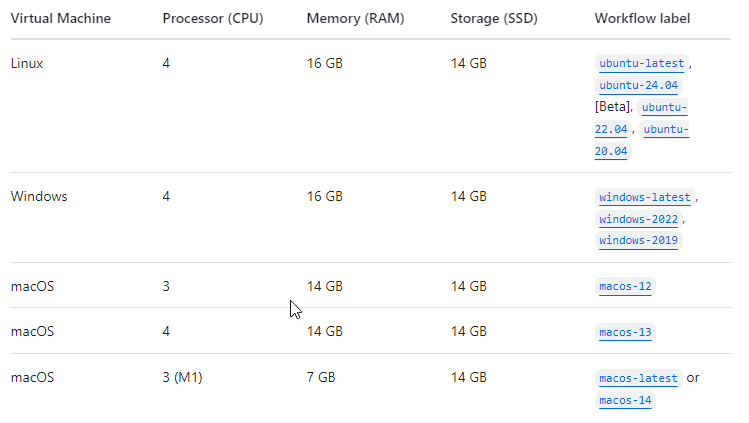Click the Workflow label column header
Image resolution: width=749 pixels, height=423 pixels.
(642, 19)
